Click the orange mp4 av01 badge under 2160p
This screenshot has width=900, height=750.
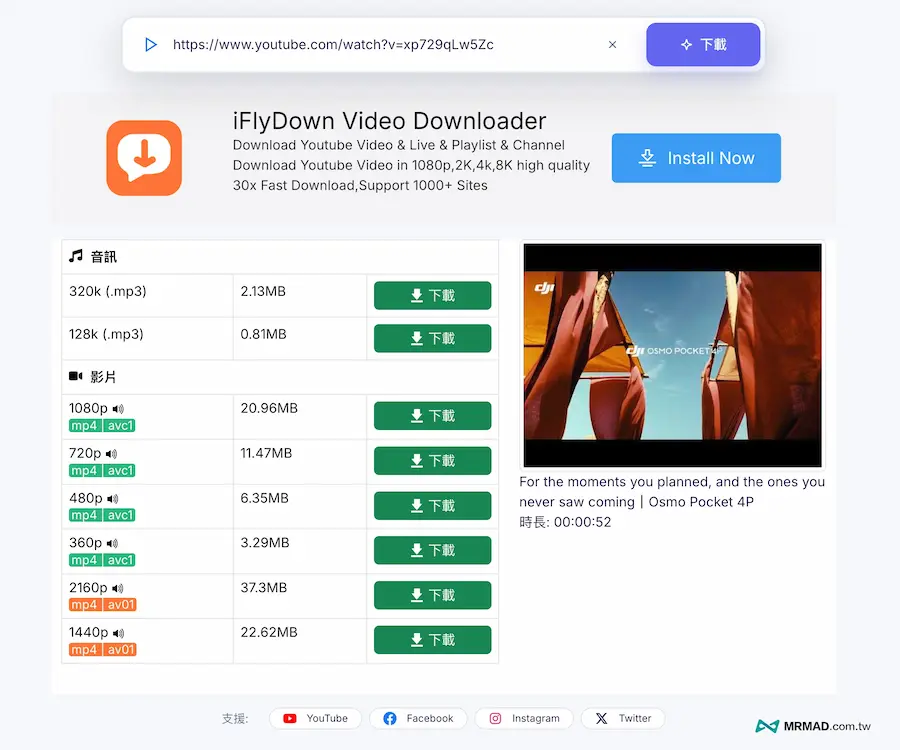103,605
